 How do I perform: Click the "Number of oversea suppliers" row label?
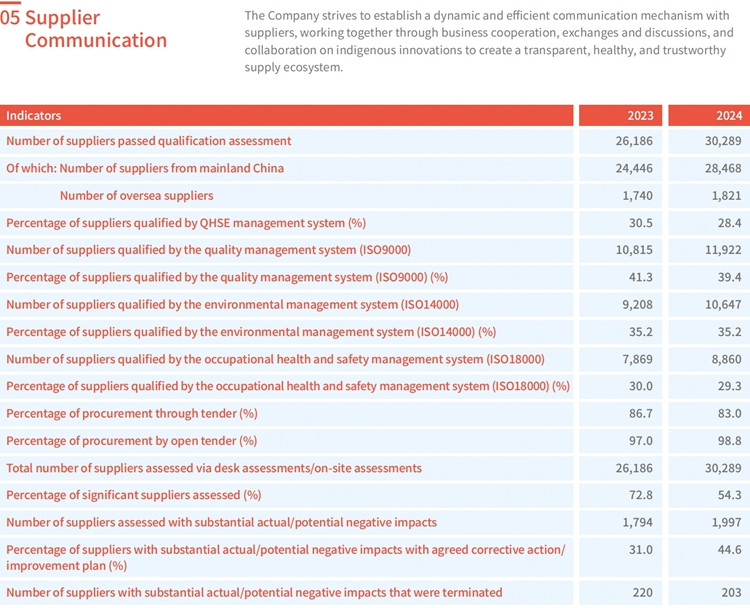136,195
